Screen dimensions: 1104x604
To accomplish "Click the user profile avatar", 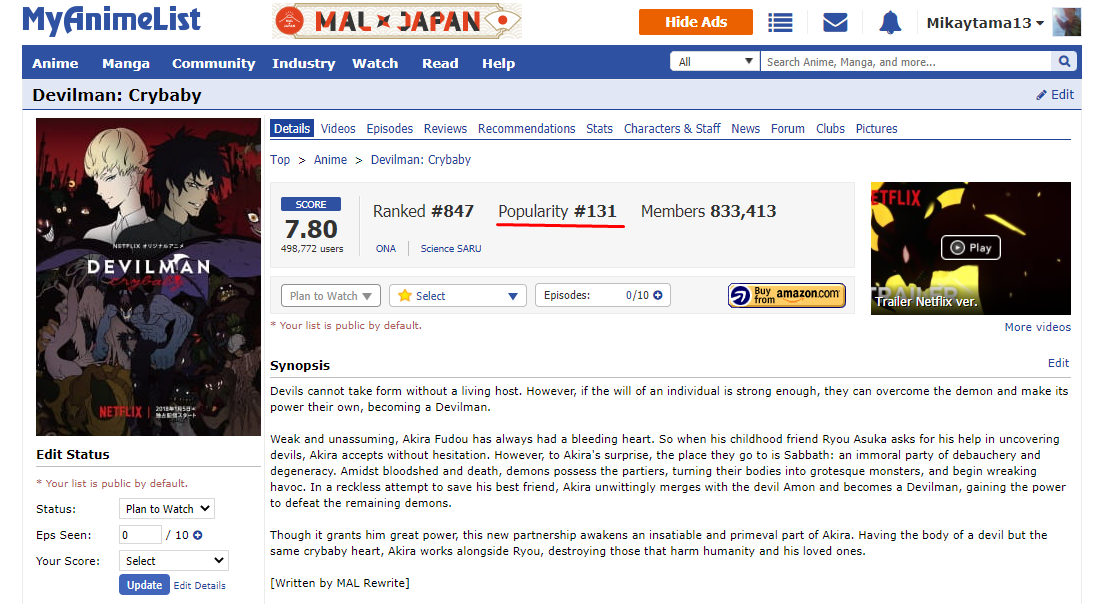I will coord(1066,23).
